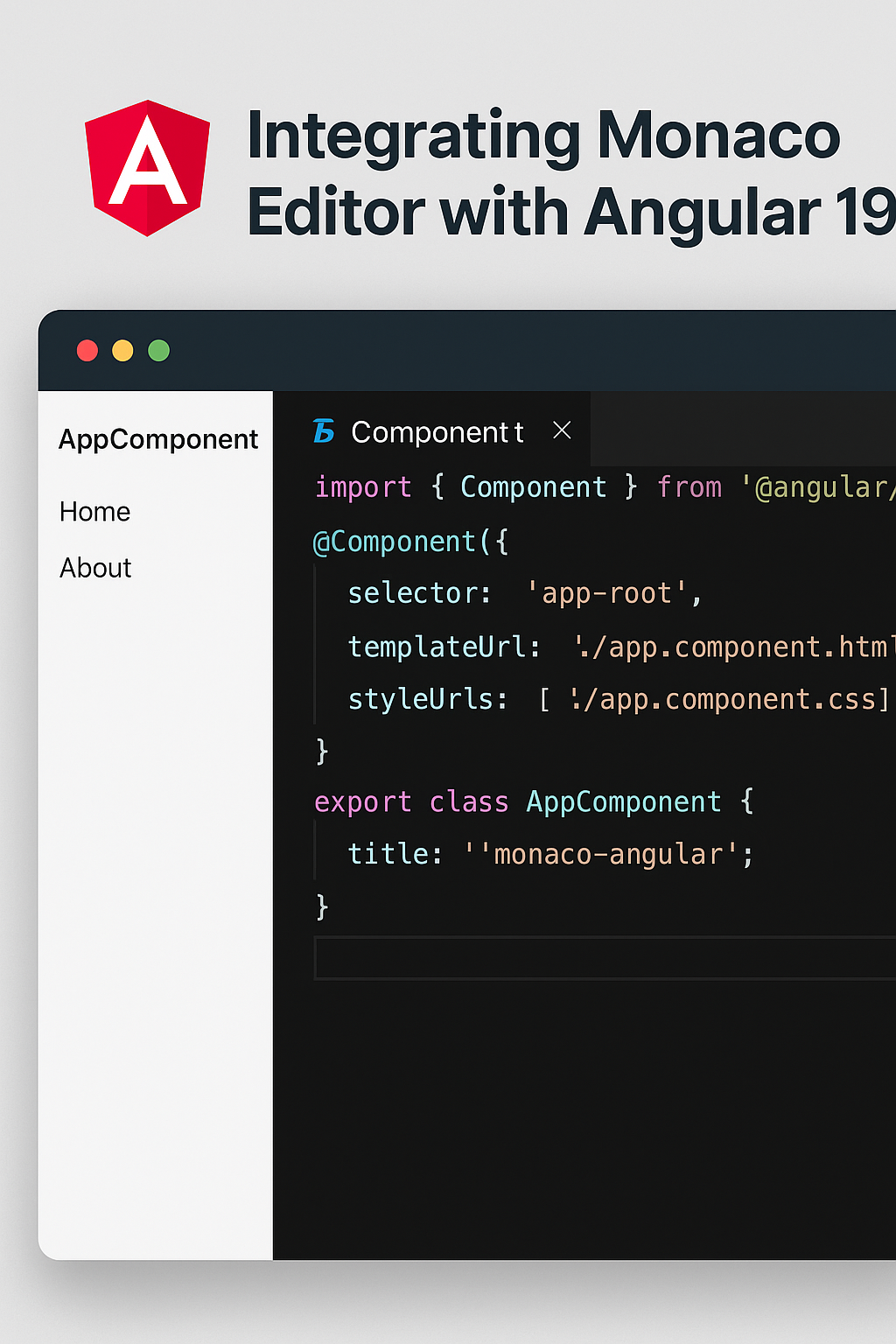Switch to the 'Component t' tab
Image resolution: width=896 pixels, height=1344 pixels.
point(436,431)
